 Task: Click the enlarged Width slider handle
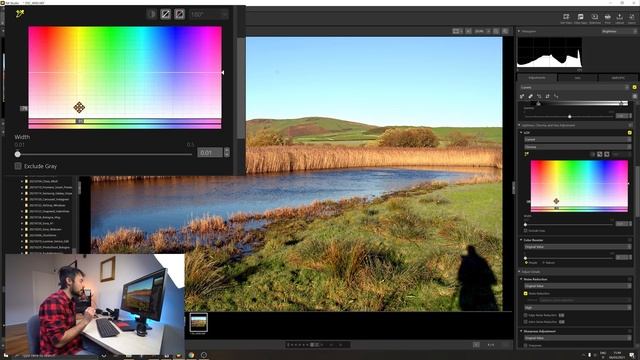tap(18, 154)
